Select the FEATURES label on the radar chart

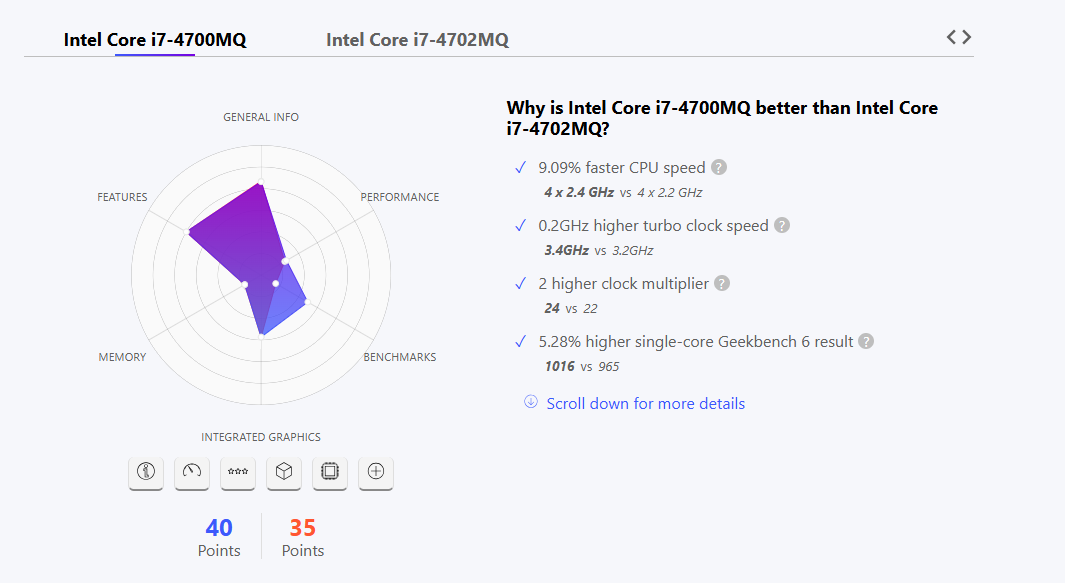point(122,197)
